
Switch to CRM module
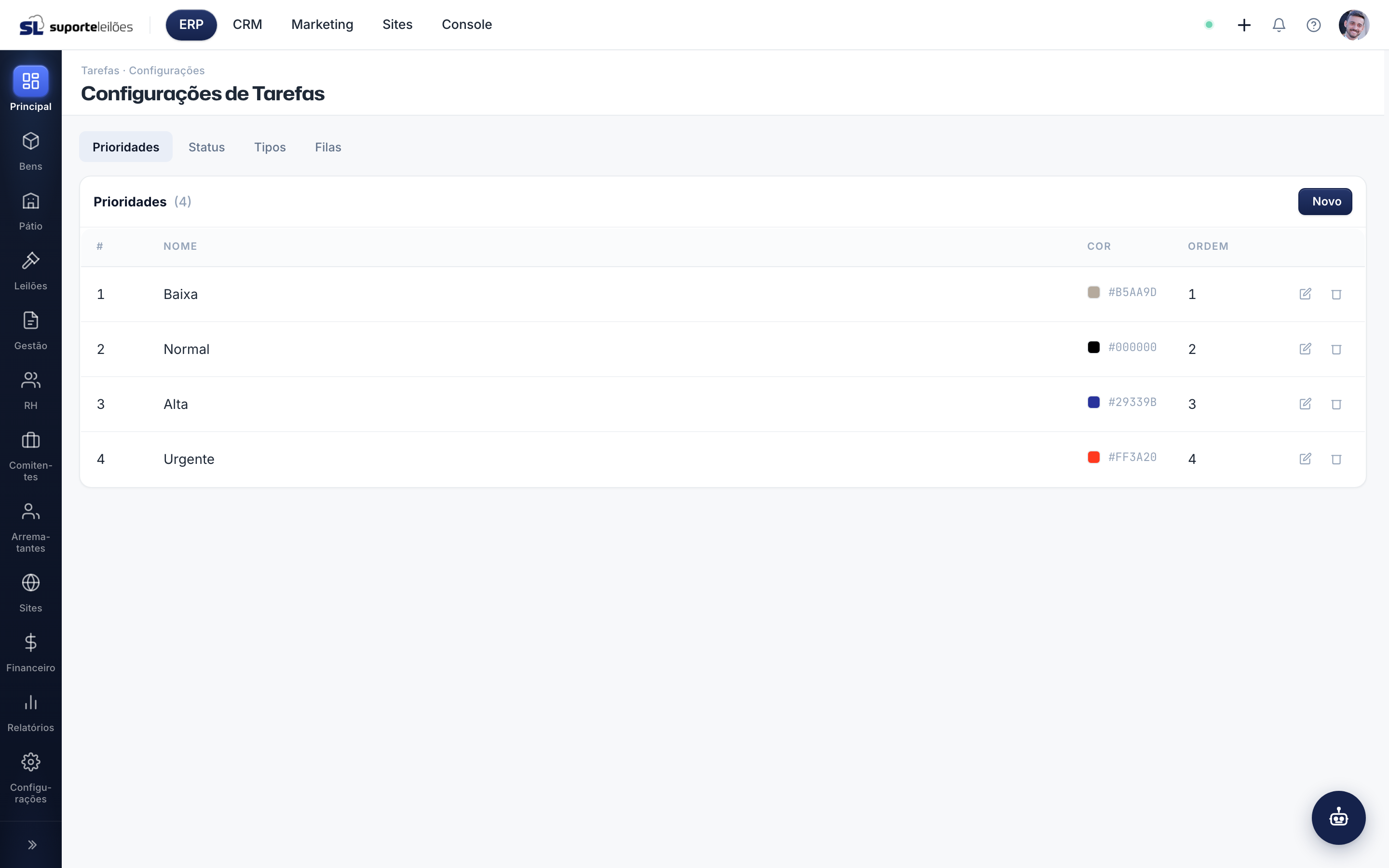[247, 25]
